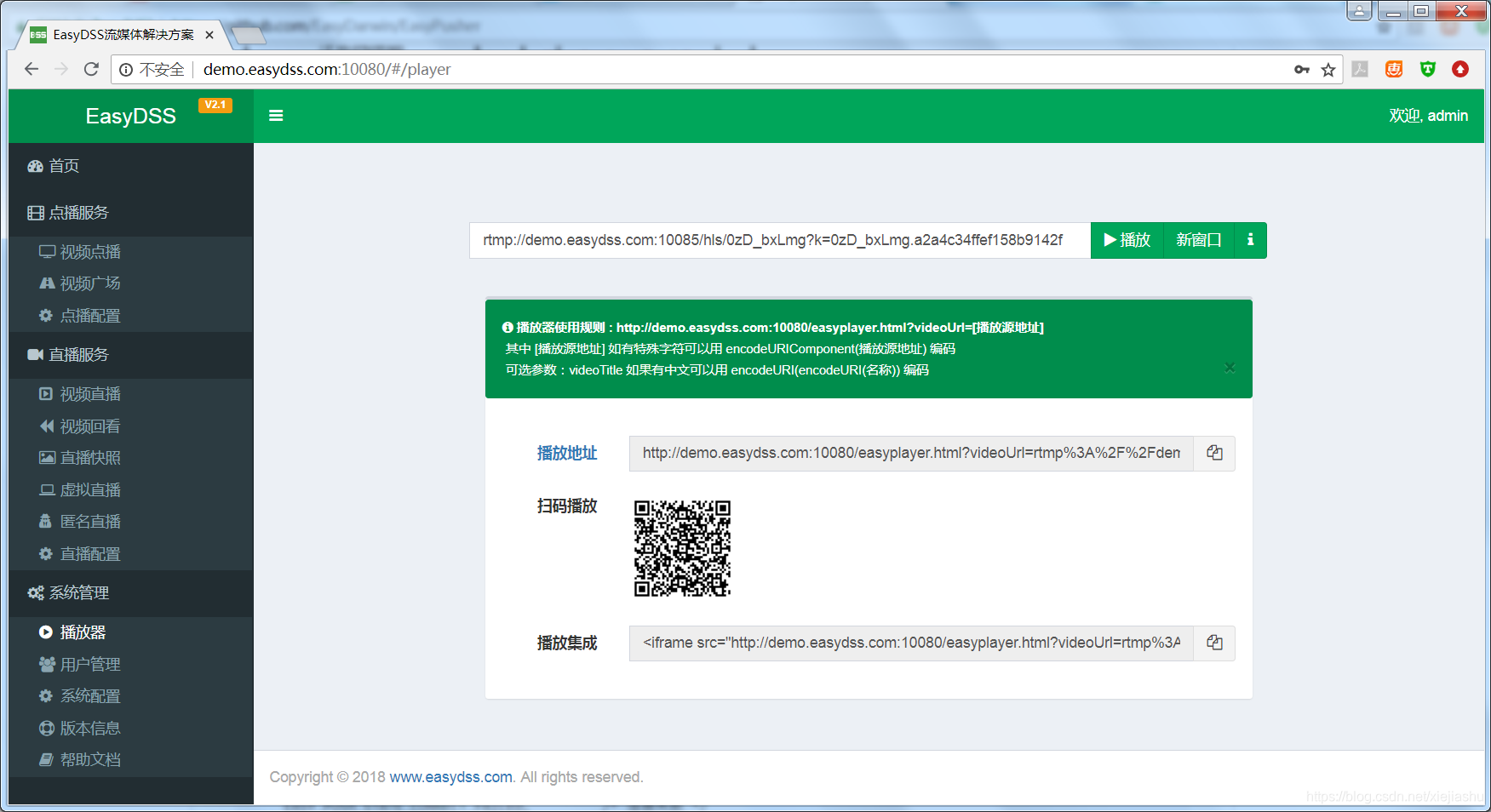Select 播放器 in the sidebar

[131, 632]
